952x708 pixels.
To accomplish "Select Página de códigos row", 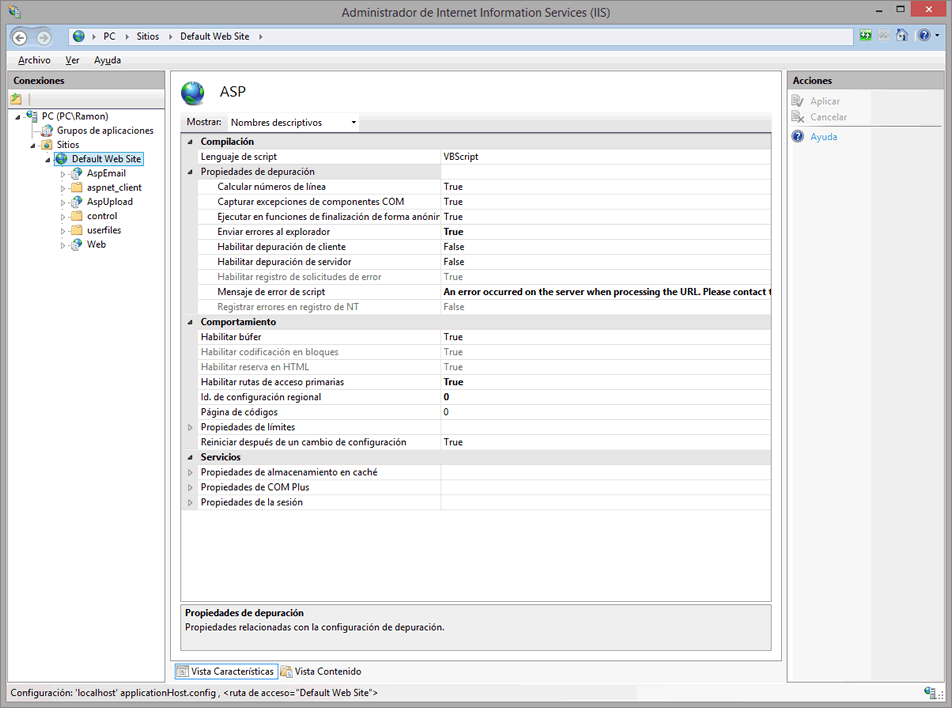I will click(484, 412).
